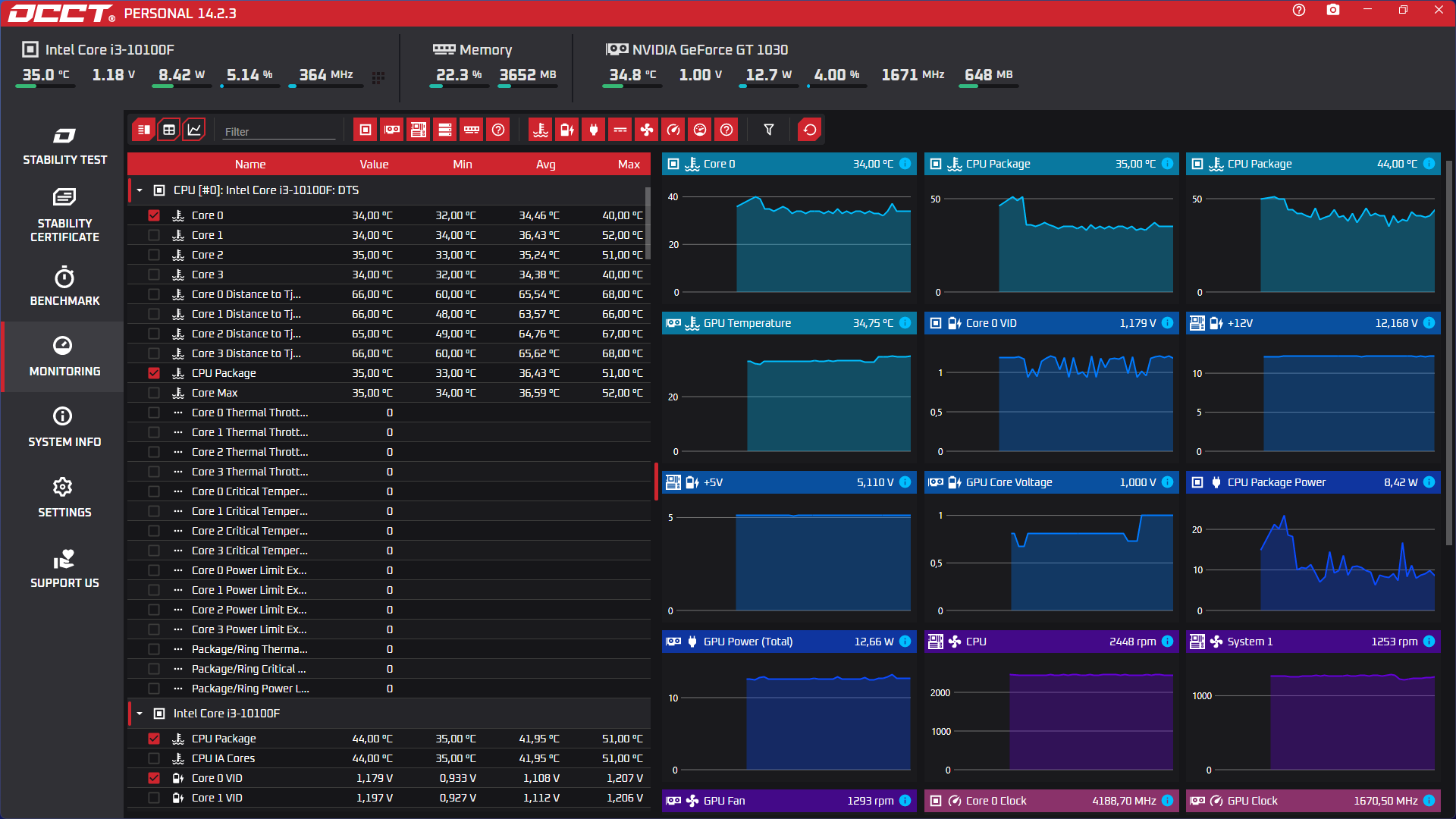Open the Support Us page
This screenshot has width=1456, height=819.
(x=64, y=569)
